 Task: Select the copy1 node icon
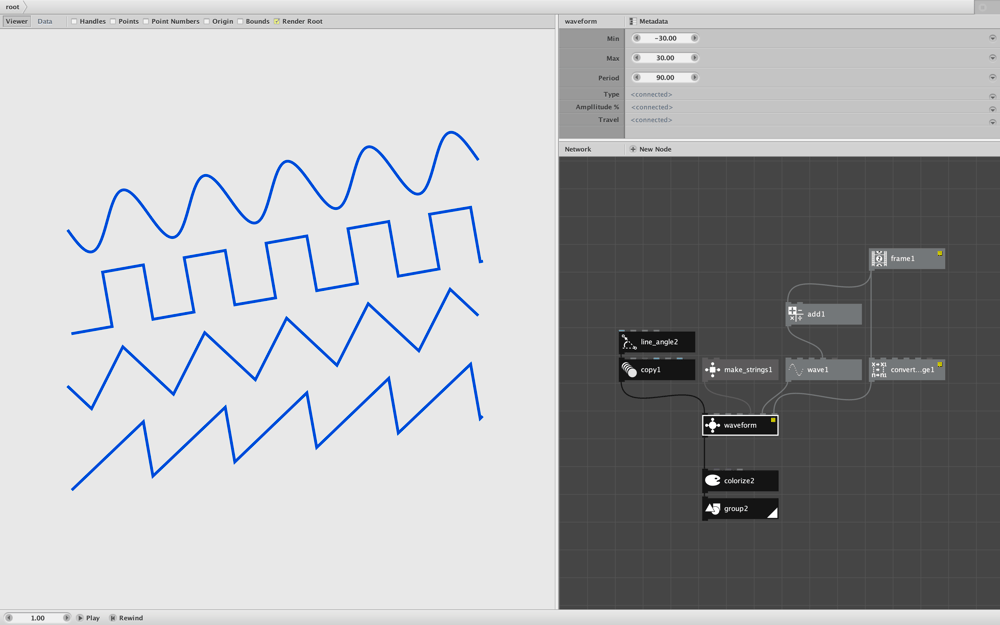[x=629, y=370]
